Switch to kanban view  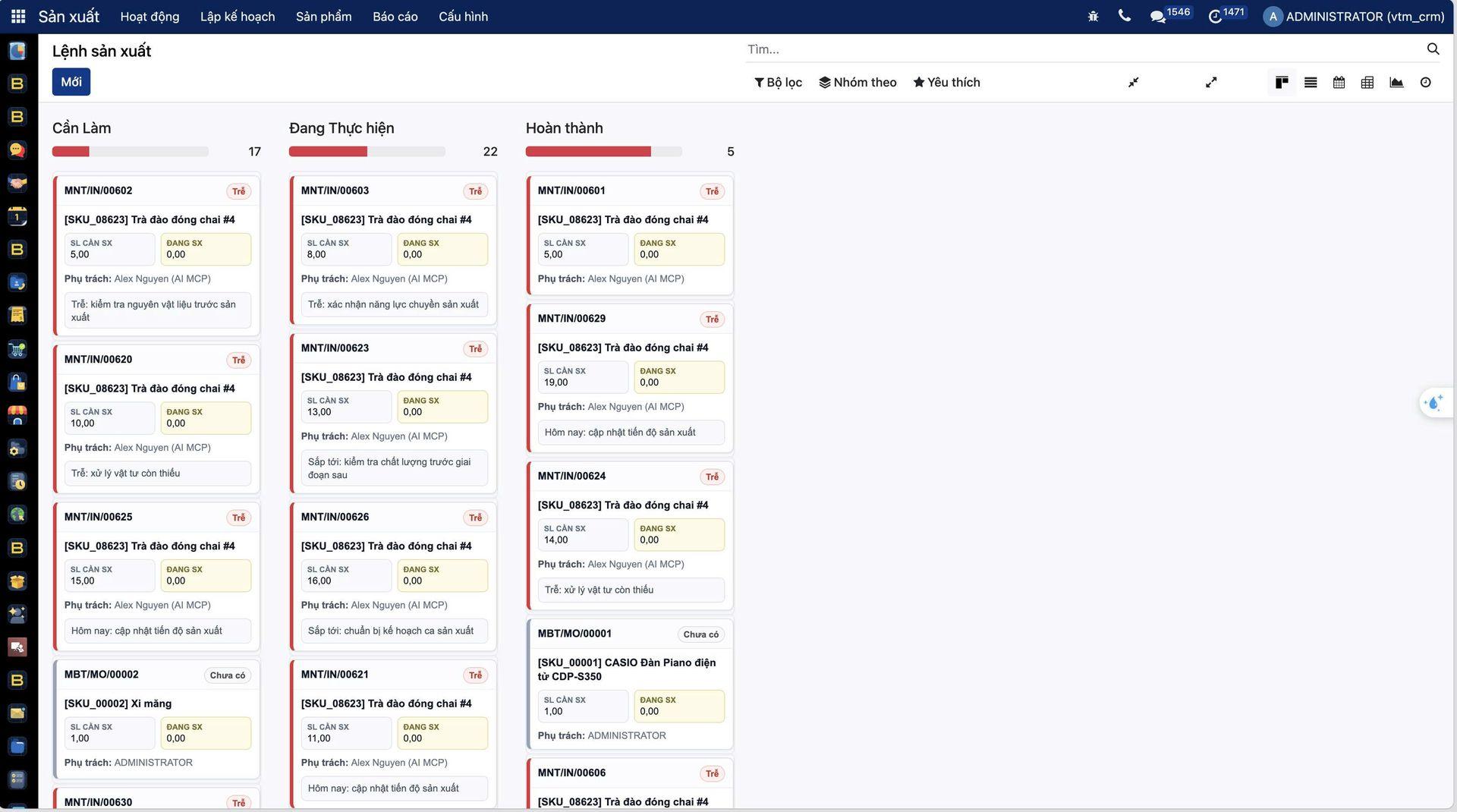tap(1282, 82)
